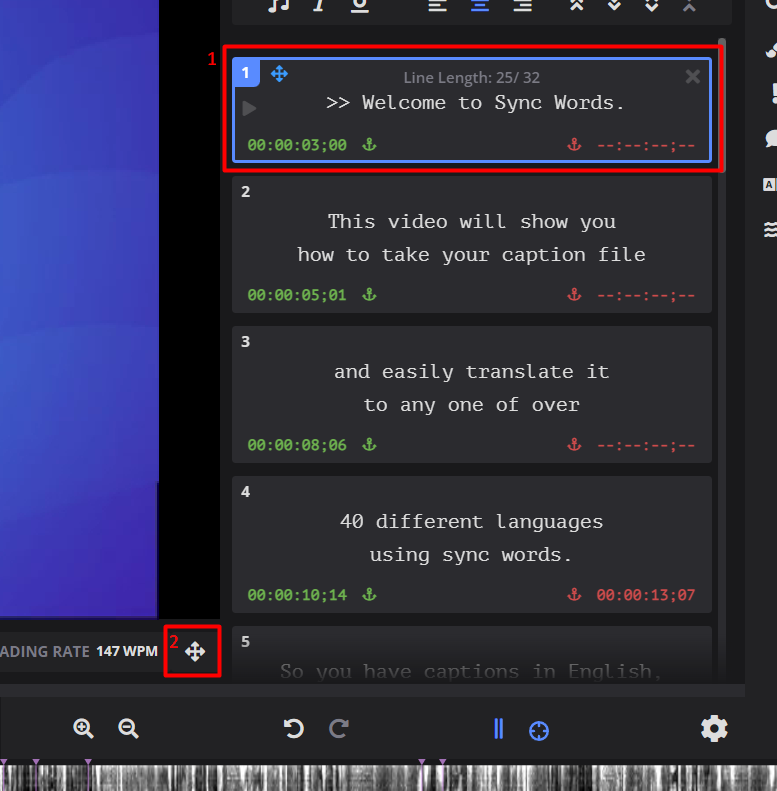
Task: Click the first double chevron down icon
Action: point(614,5)
